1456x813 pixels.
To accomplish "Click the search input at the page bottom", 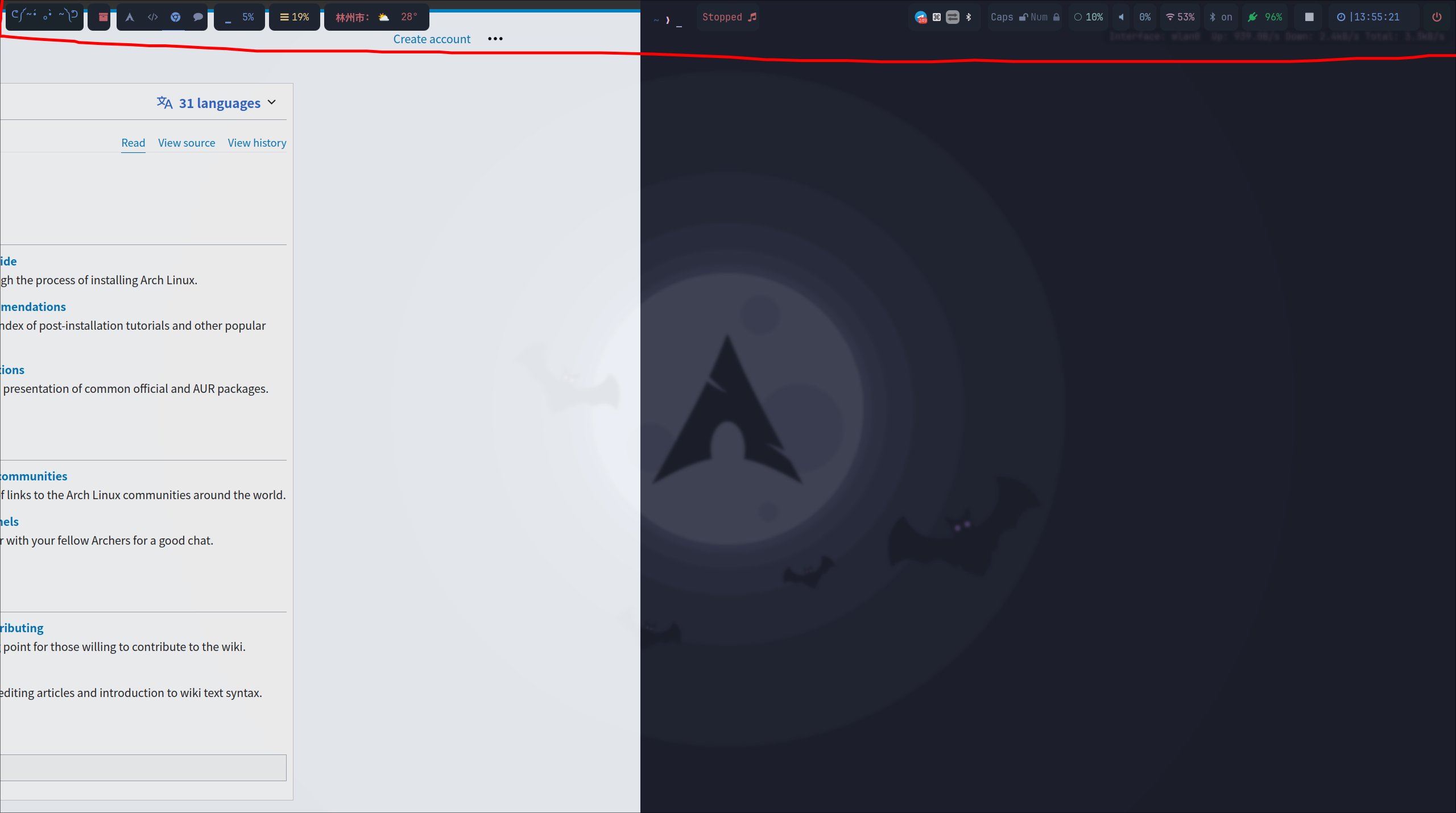I will [142, 768].
